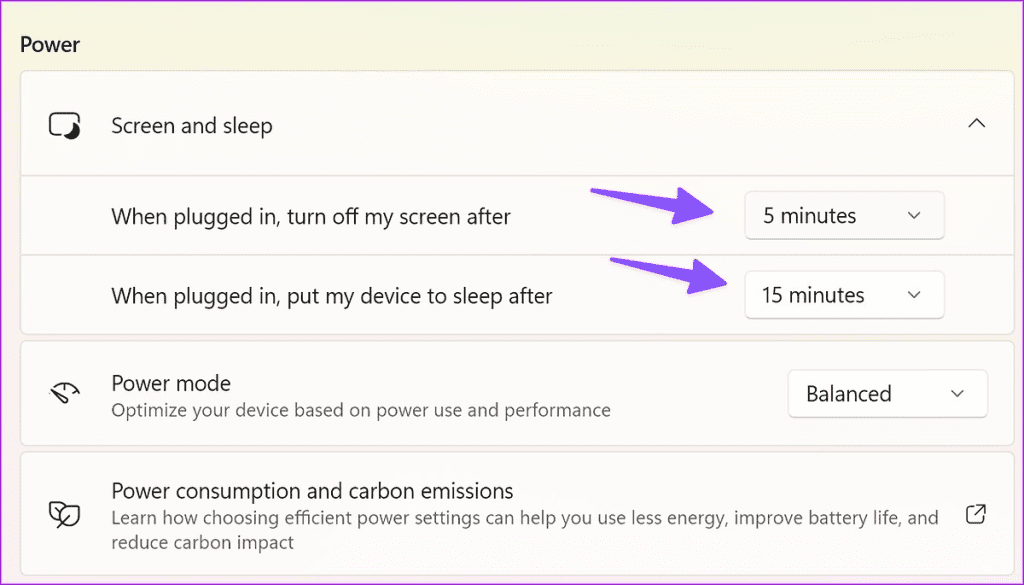
Task: Click the Screen and sleep screen-with-moon icon
Action: pos(63,124)
